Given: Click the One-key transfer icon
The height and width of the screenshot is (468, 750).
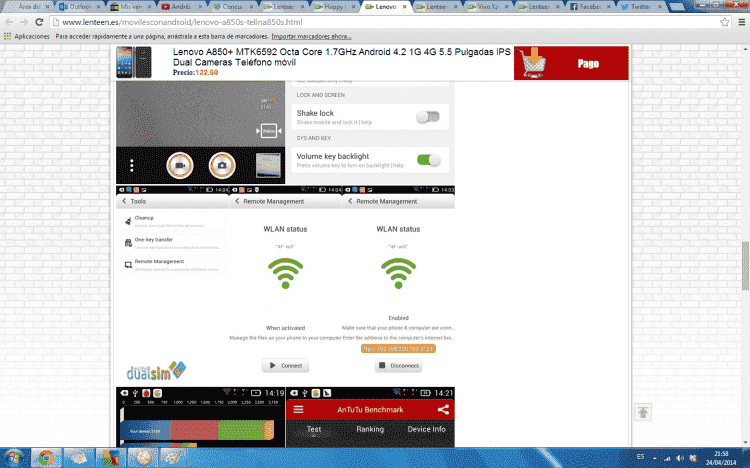Looking at the screenshot, I should pos(128,243).
